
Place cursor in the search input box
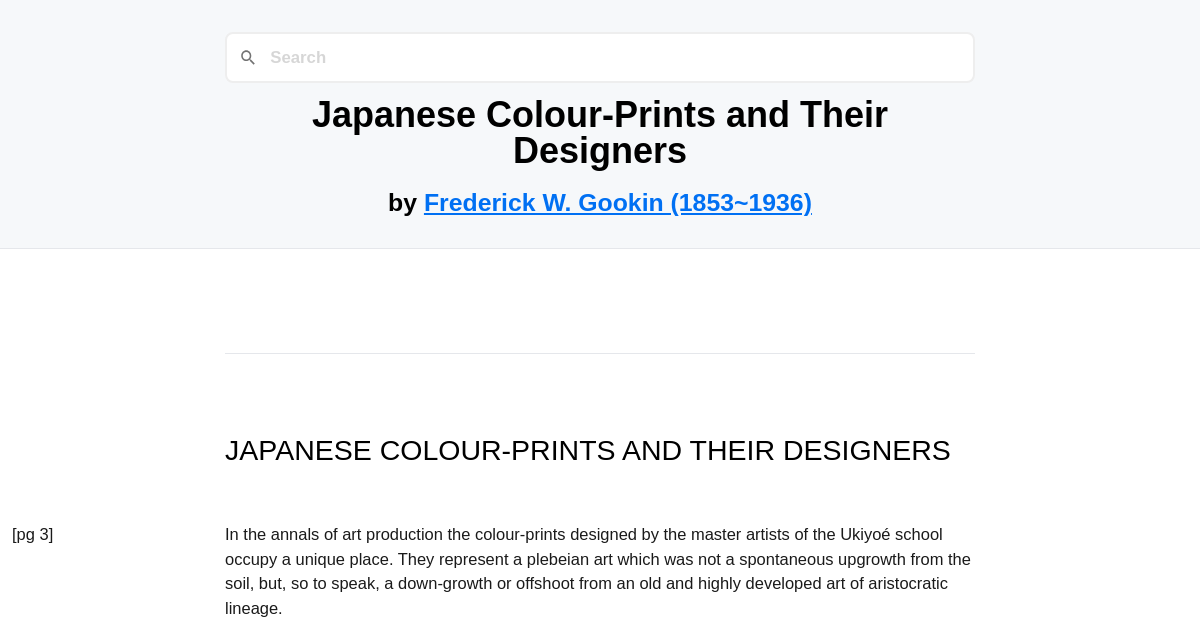pyautogui.click(x=500, y=57)
